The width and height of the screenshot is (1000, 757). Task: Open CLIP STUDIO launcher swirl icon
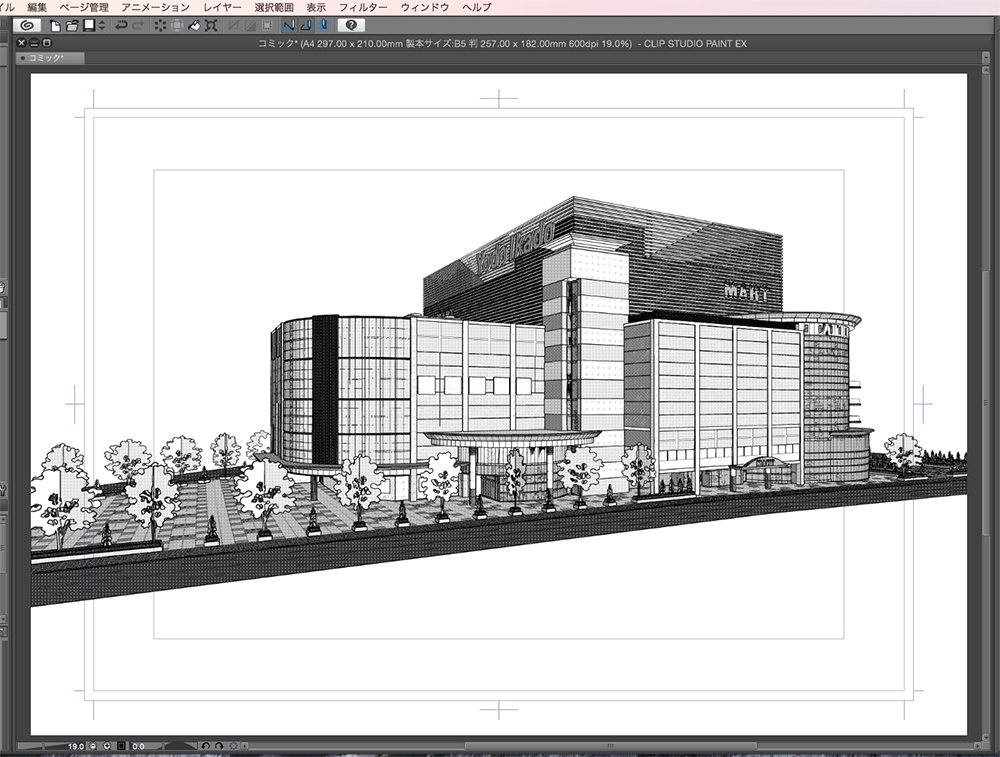click(x=27, y=26)
